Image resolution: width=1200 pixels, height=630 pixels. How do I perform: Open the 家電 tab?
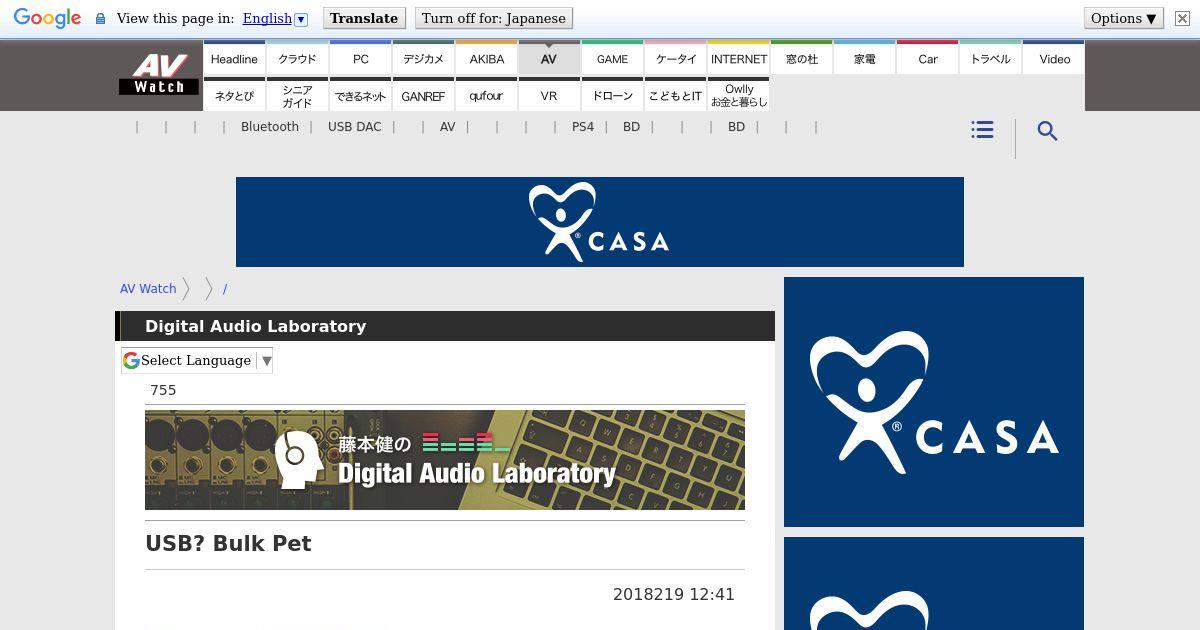pos(864,58)
